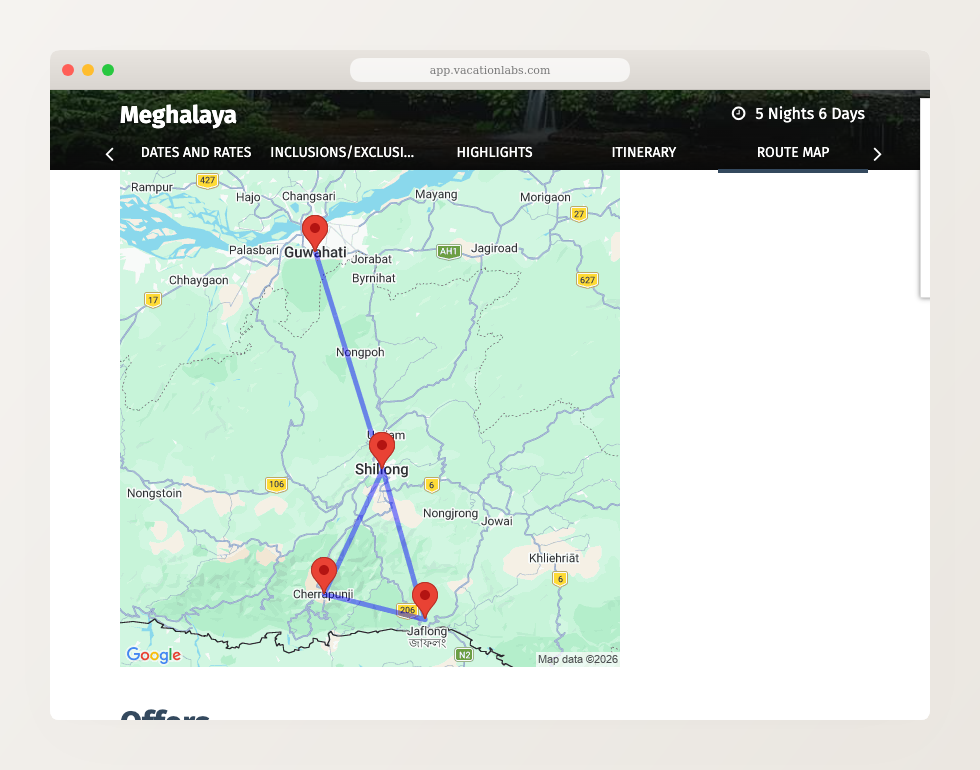980x770 pixels.
Task: Open the Itinerary tab
Action: coord(644,153)
